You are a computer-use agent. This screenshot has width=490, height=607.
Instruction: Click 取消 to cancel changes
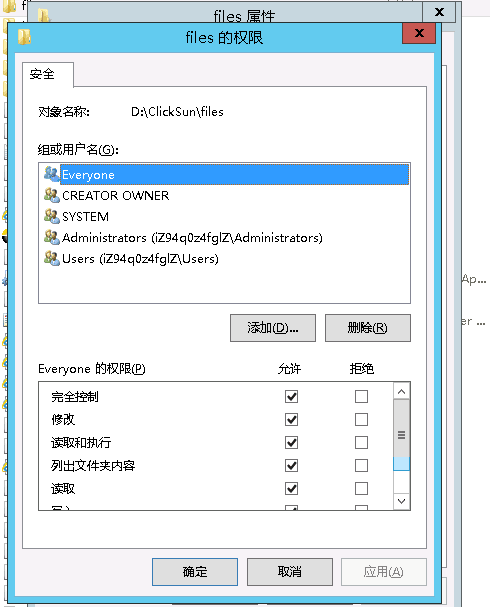click(290, 572)
